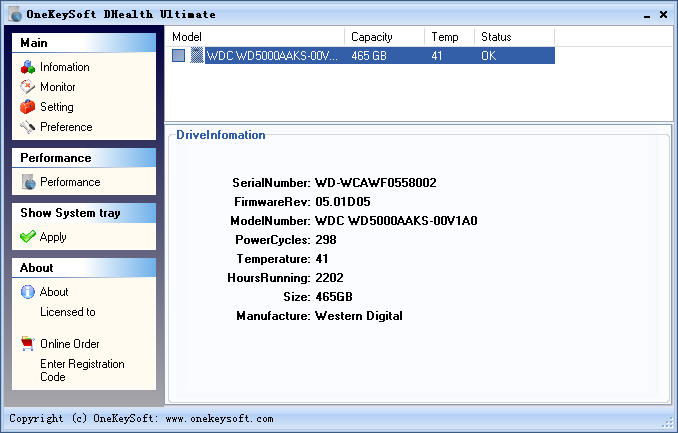Click the Infomation icon in Main panel
The width and height of the screenshot is (678, 433).
[x=28, y=67]
